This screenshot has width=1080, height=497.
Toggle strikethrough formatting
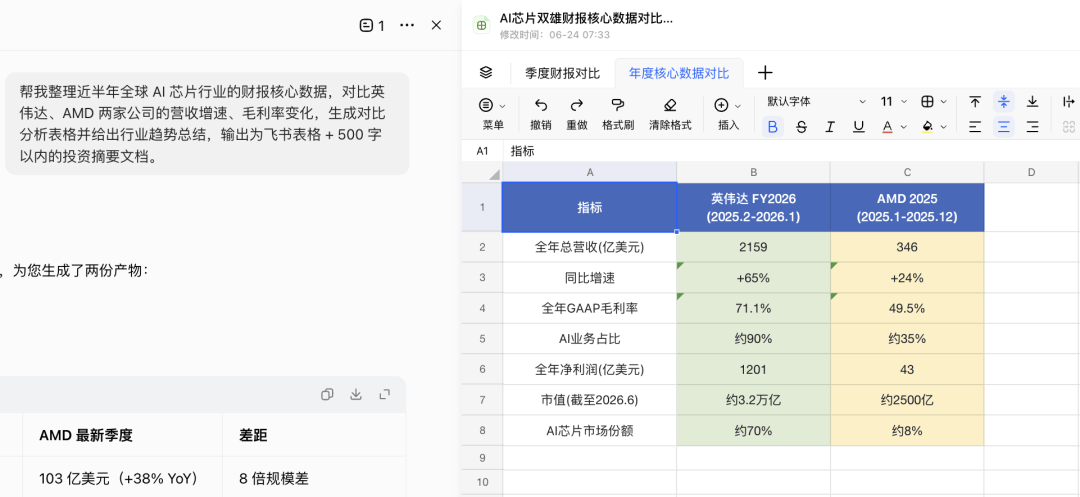pos(801,127)
